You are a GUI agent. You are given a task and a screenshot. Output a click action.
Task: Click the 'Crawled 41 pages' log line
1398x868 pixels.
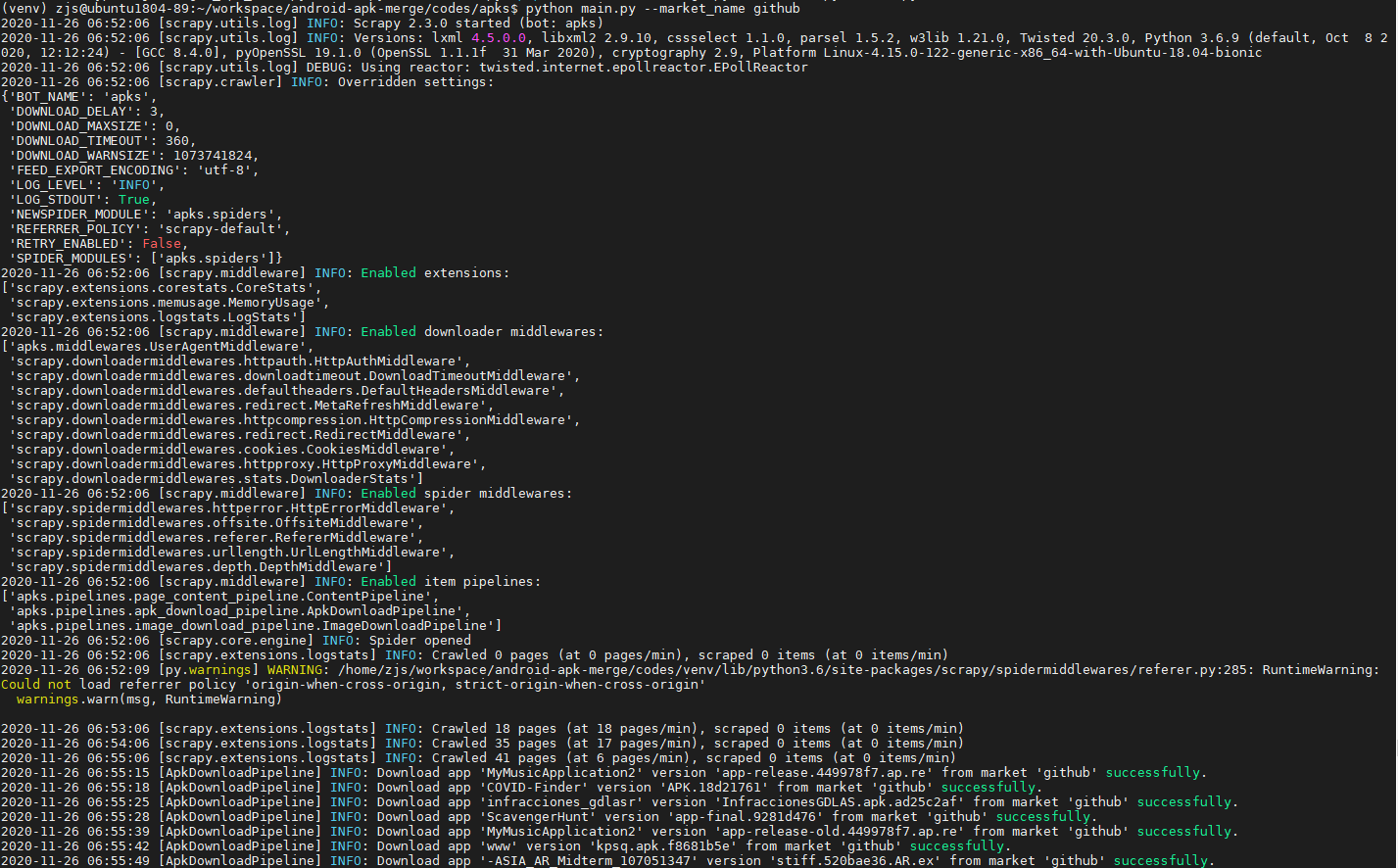(x=479, y=758)
